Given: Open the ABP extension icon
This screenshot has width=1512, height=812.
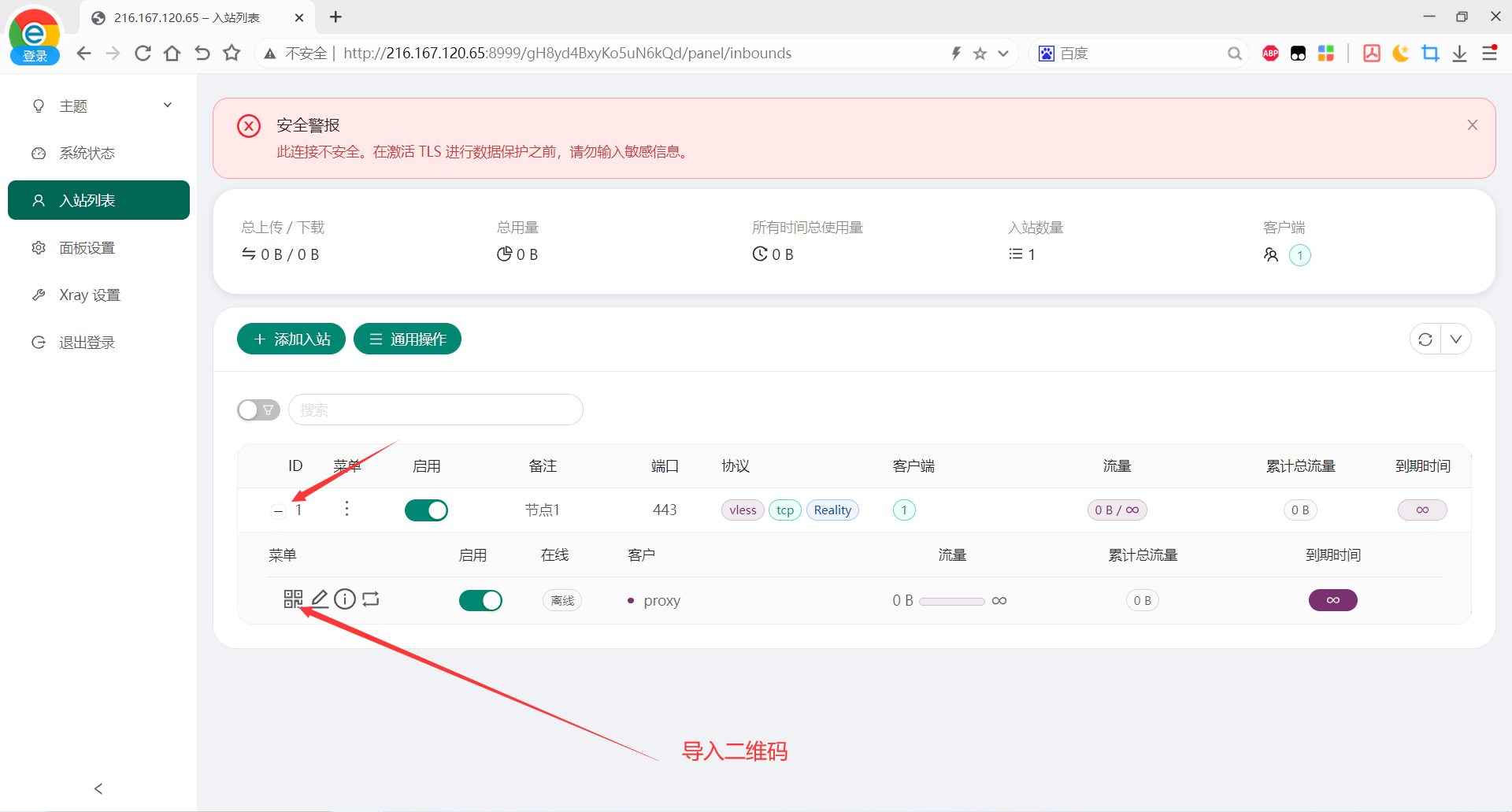Looking at the screenshot, I should click(1270, 54).
